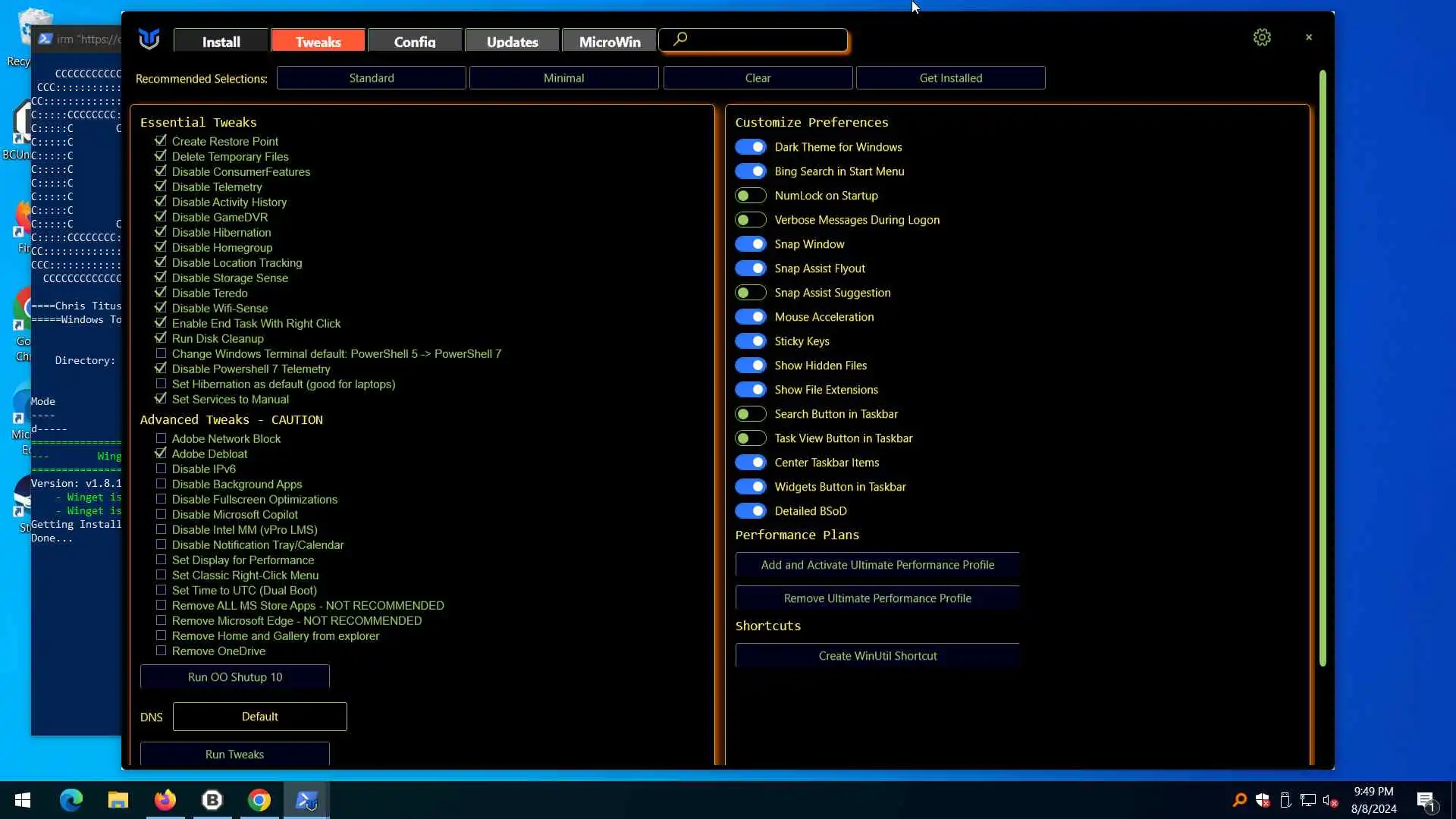This screenshot has height=819, width=1456.
Task: Click the Run Tweaks button
Action: pyautogui.click(x=234, y=755)
